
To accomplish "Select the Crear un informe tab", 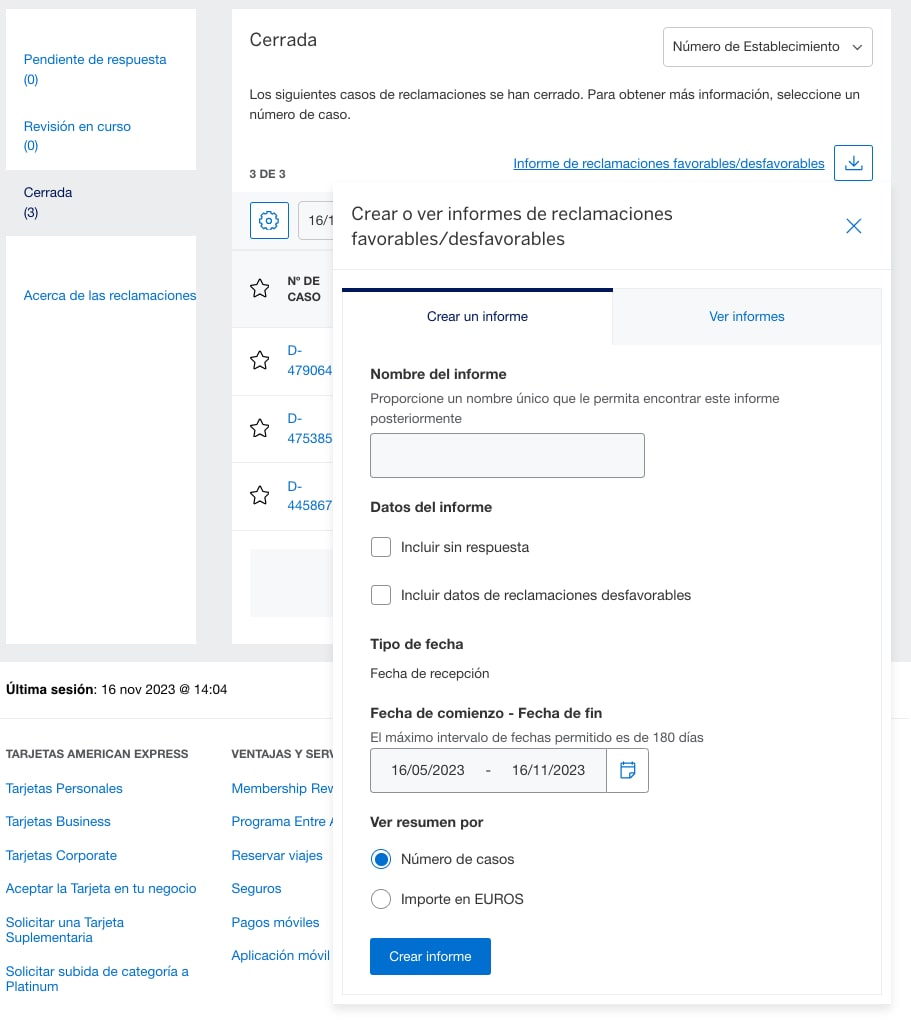I will [x=477, y=317].
